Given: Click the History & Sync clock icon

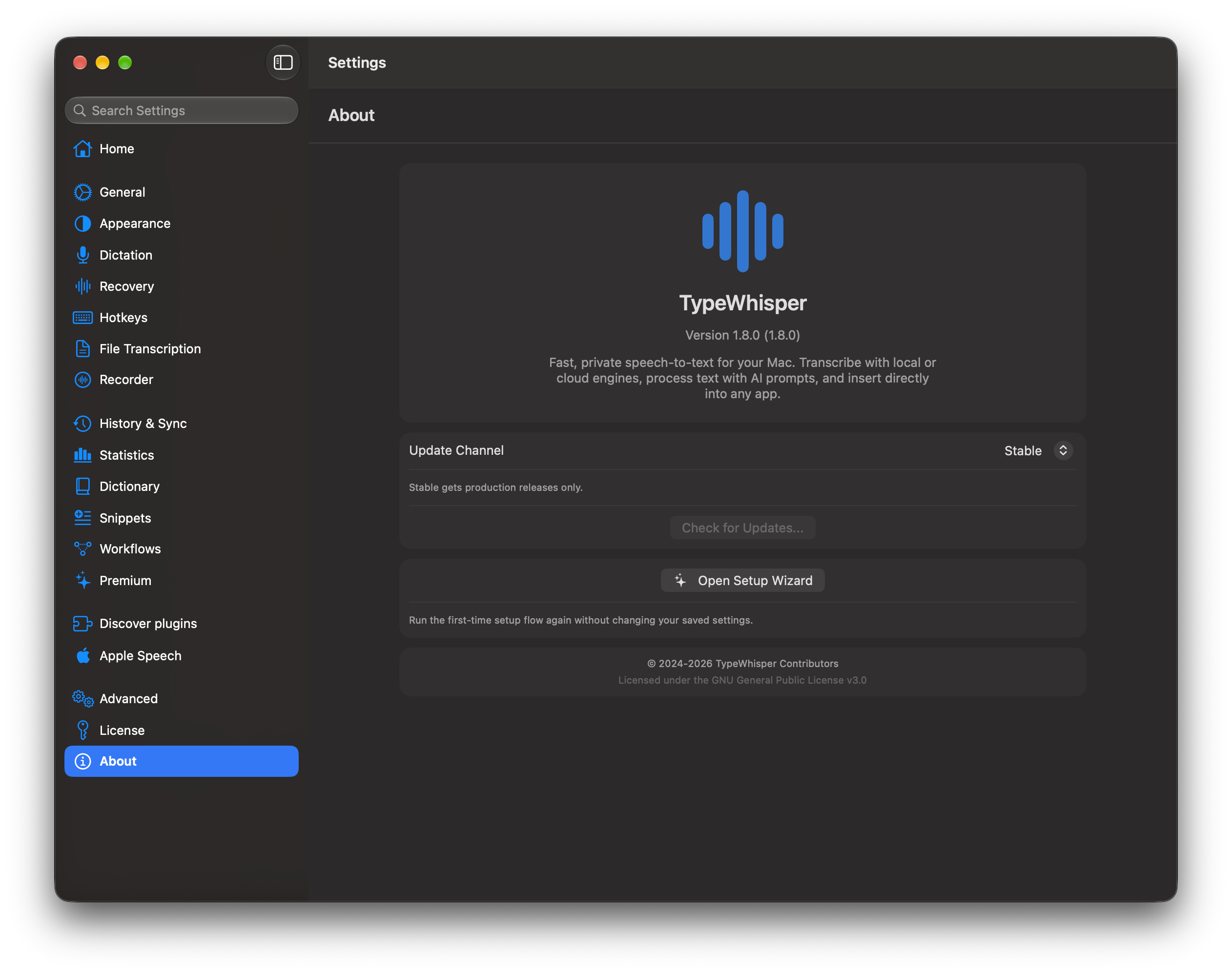Looking at the screenshot, I should coord(82,424).
